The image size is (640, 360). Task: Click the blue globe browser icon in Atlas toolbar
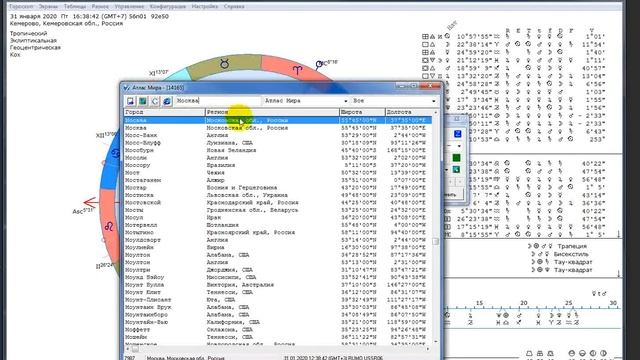point(167,101)
